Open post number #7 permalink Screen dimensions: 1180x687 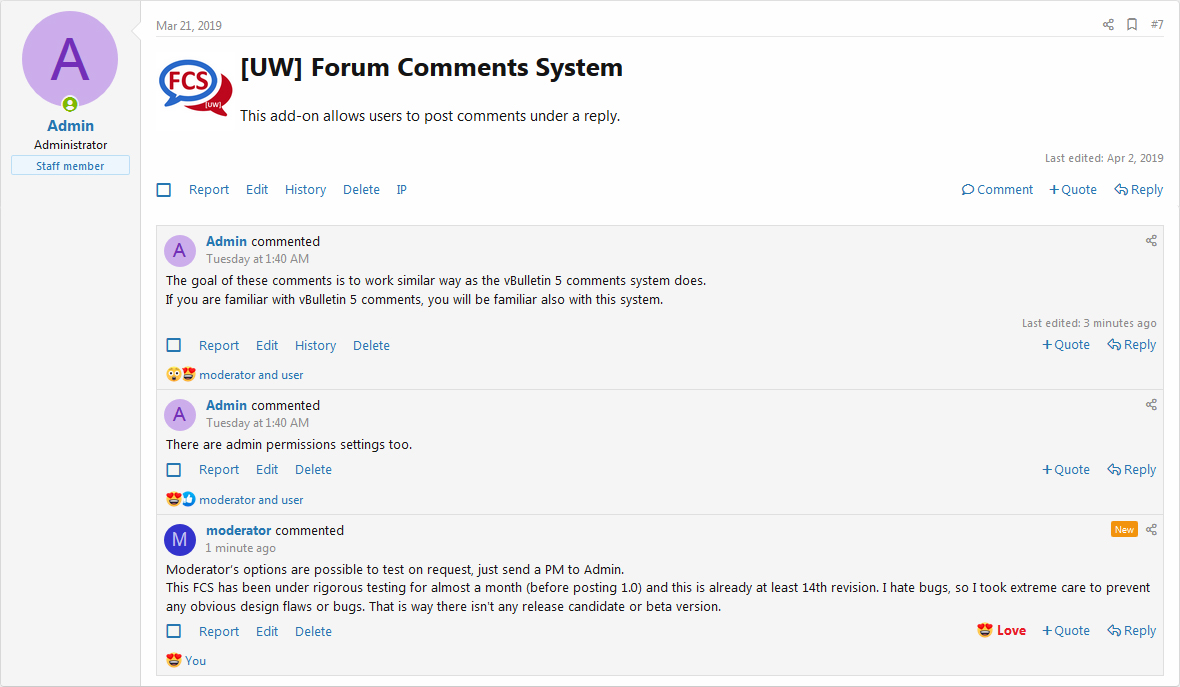tap(1157, 25)
